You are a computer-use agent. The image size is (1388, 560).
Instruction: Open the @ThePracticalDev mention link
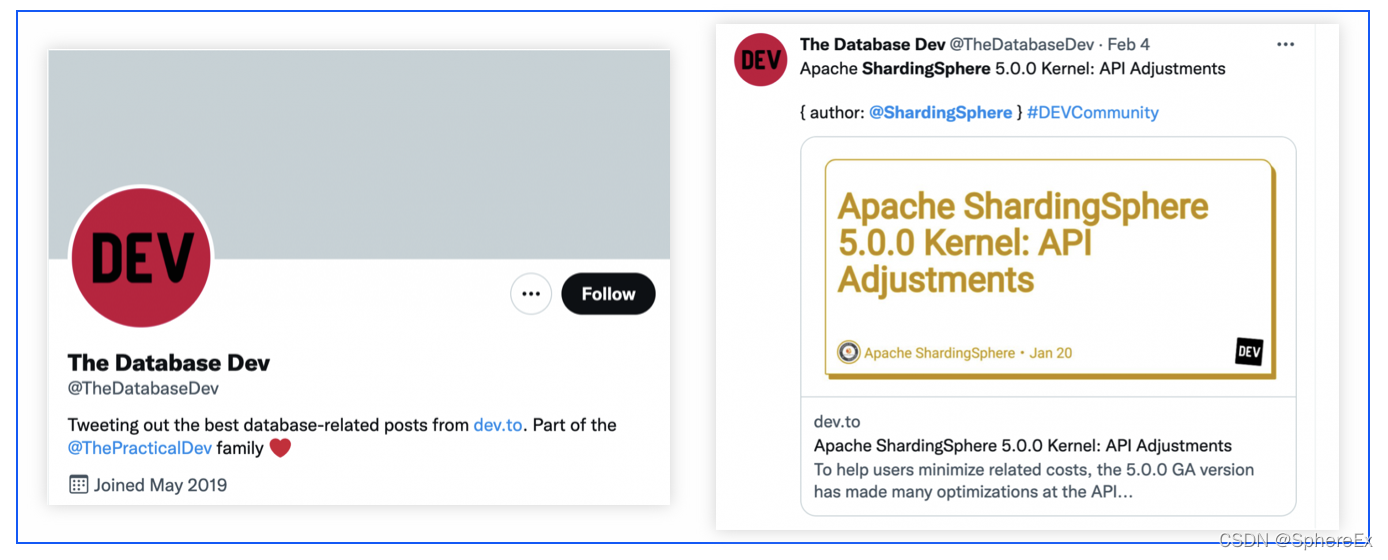139,448
